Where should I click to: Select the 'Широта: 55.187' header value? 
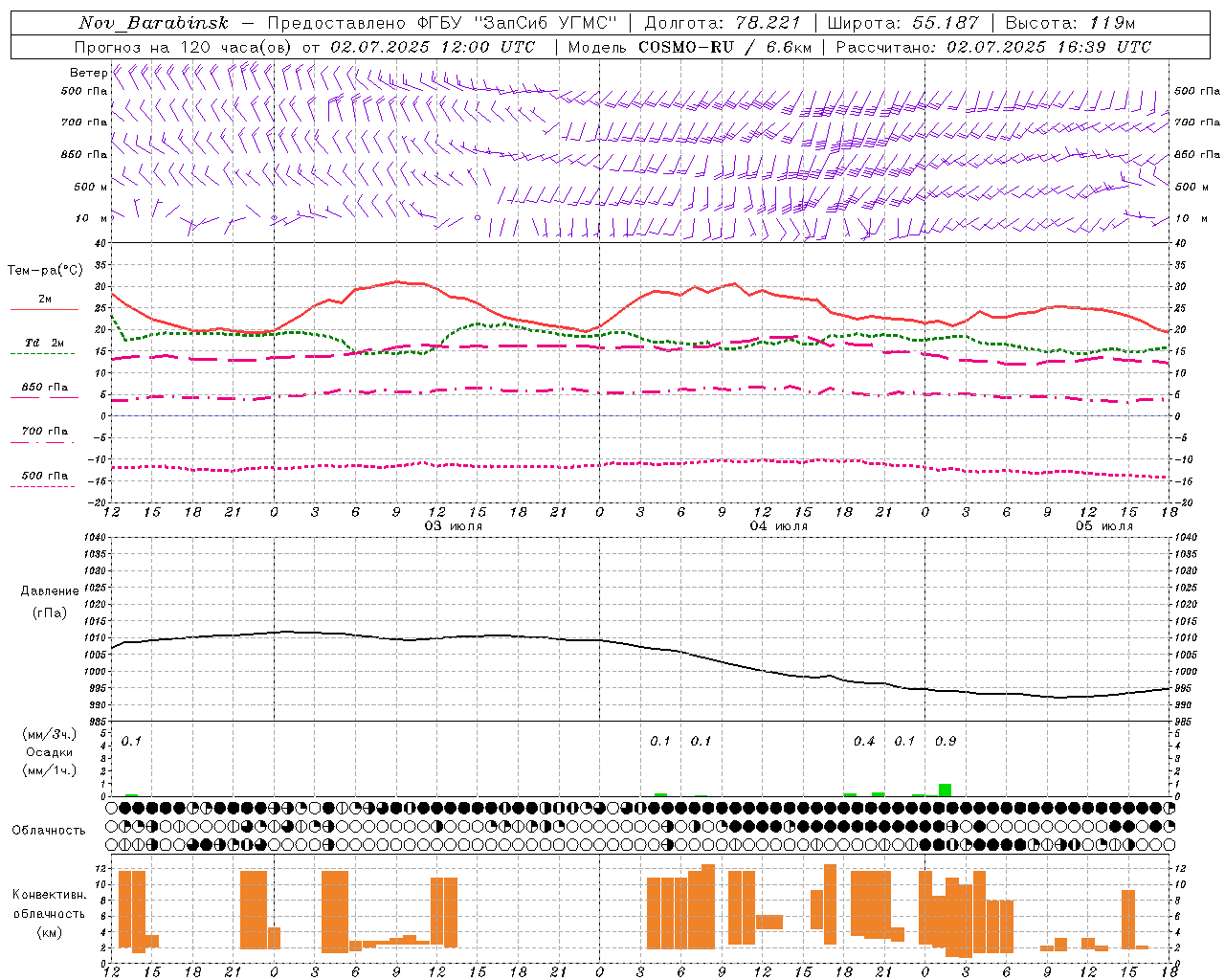pos(902,23)
